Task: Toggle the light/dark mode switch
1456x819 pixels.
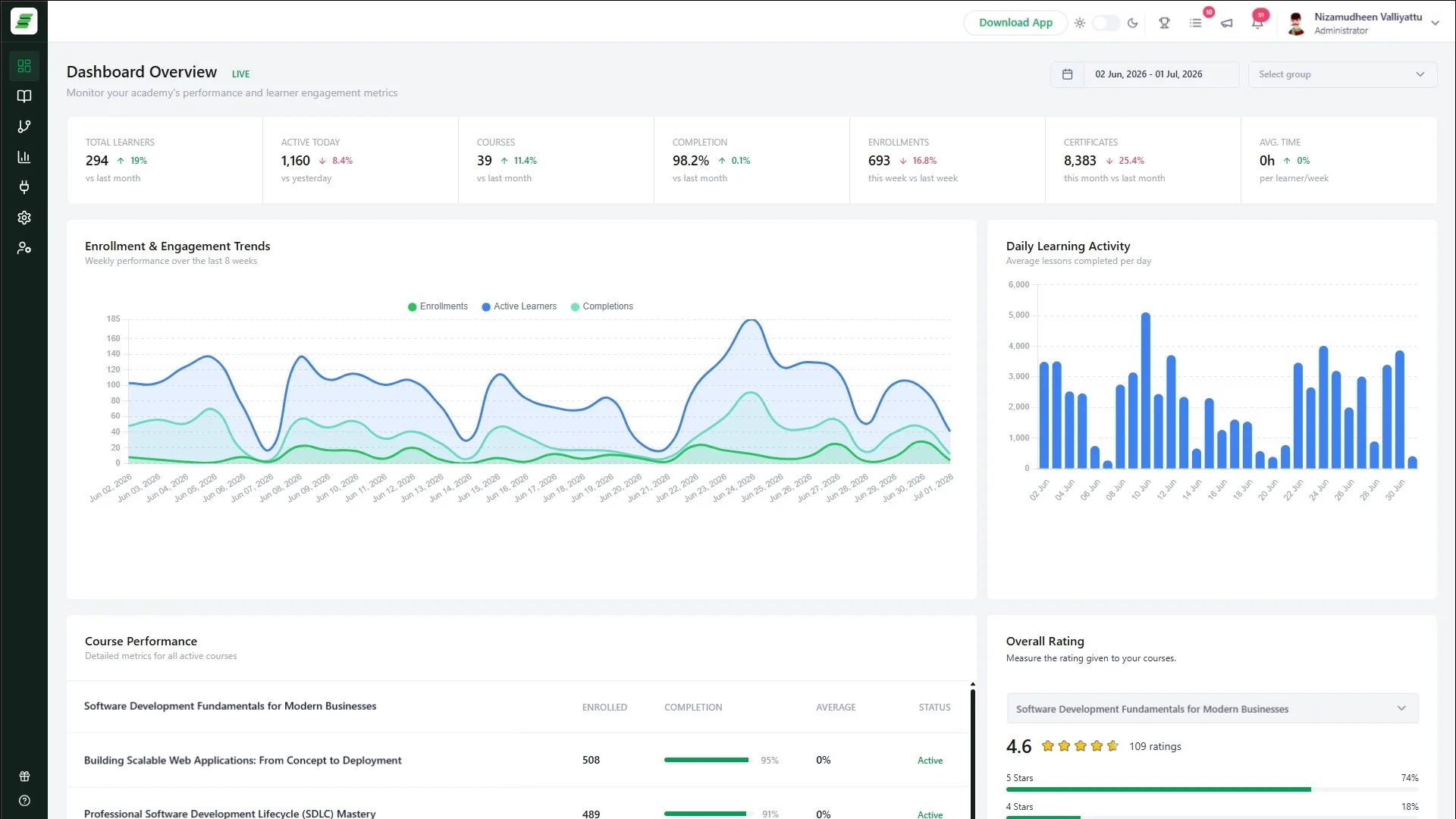Action: (x=1106, y=23)
